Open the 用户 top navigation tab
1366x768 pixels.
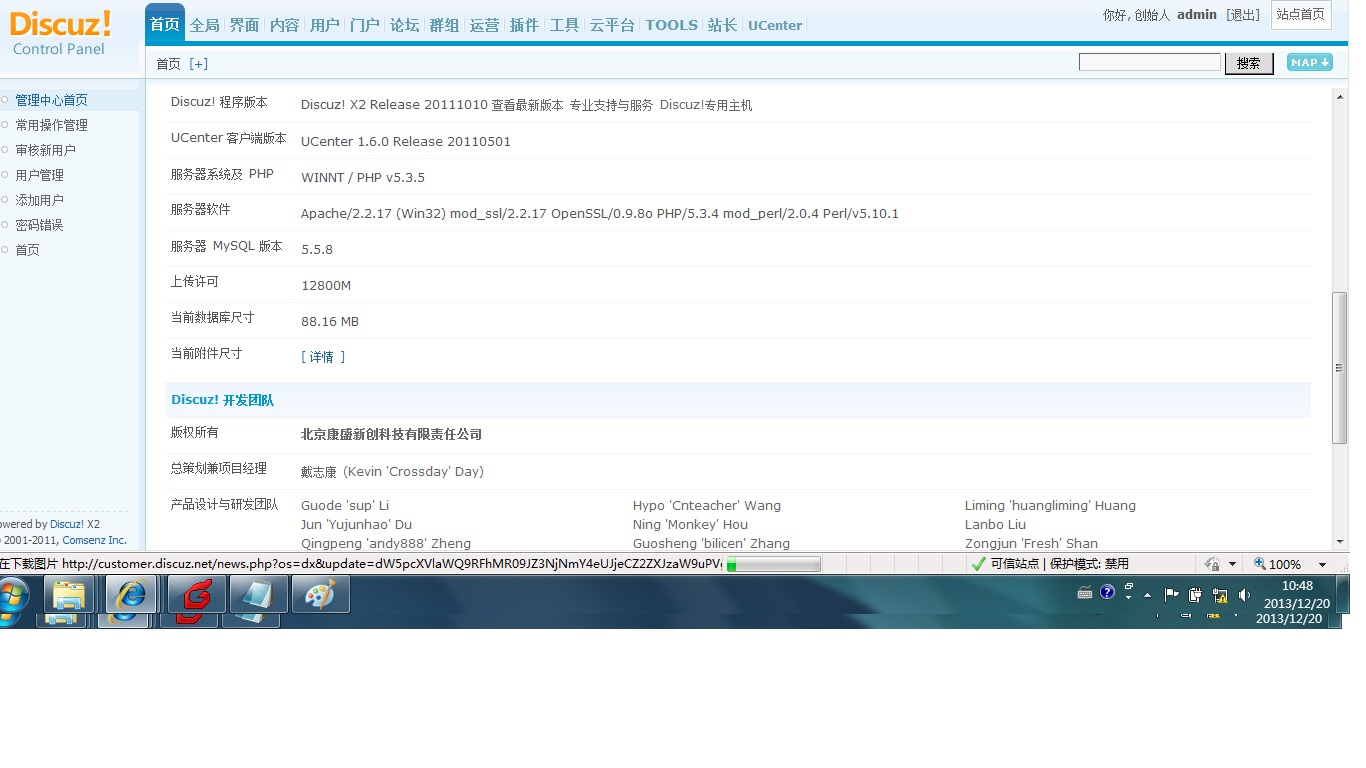coord(324,25)
